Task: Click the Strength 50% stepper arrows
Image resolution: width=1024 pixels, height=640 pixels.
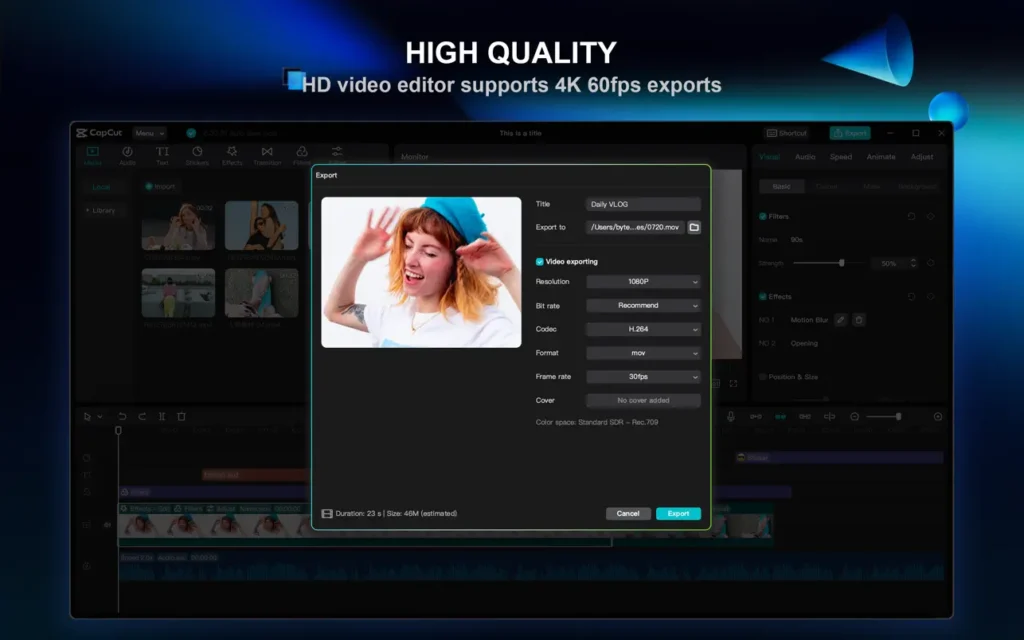Action: [x=913, y=263]
